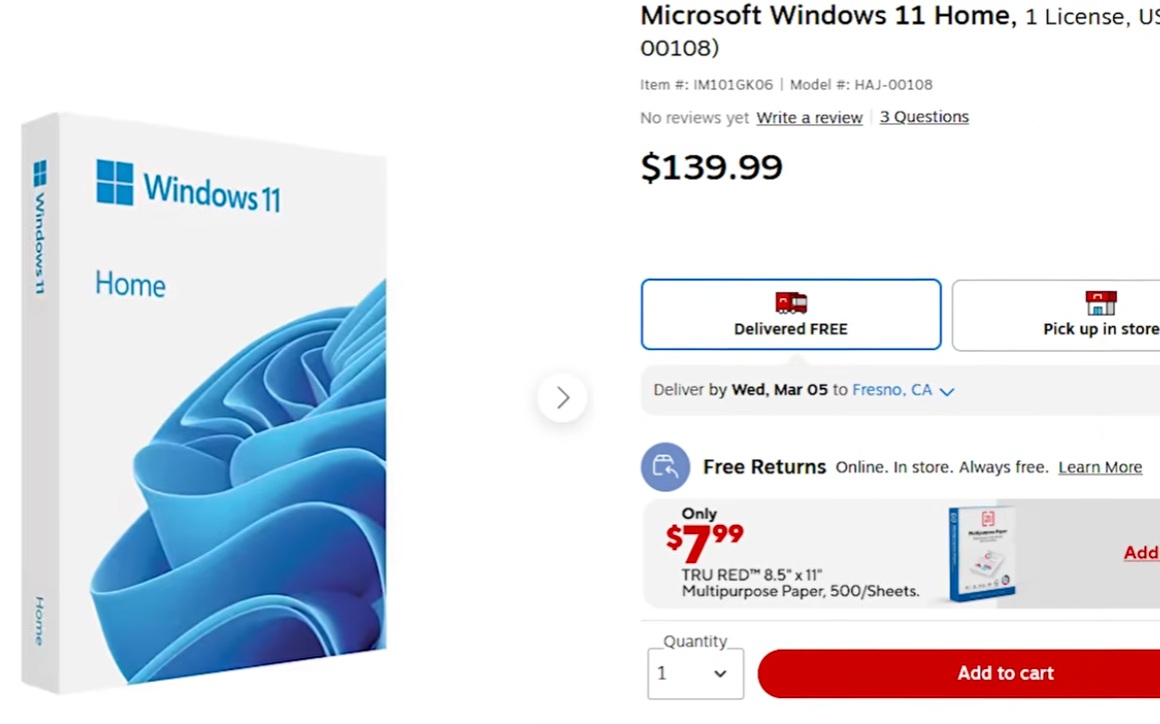Click the round Free Returns icon
1160x724 pixels.
(665, 467)
